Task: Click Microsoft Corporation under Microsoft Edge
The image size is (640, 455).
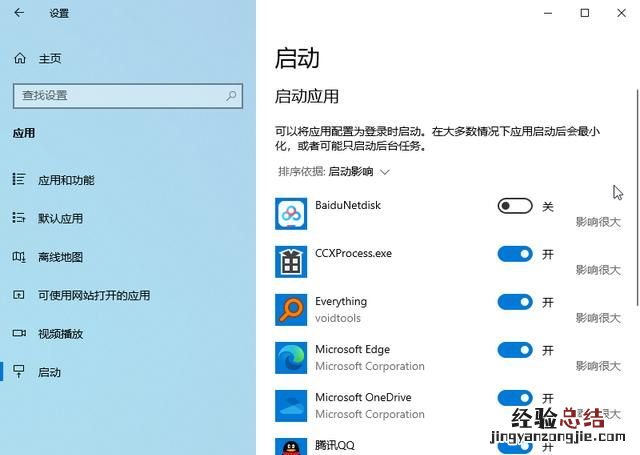Action: pos(370,366)
